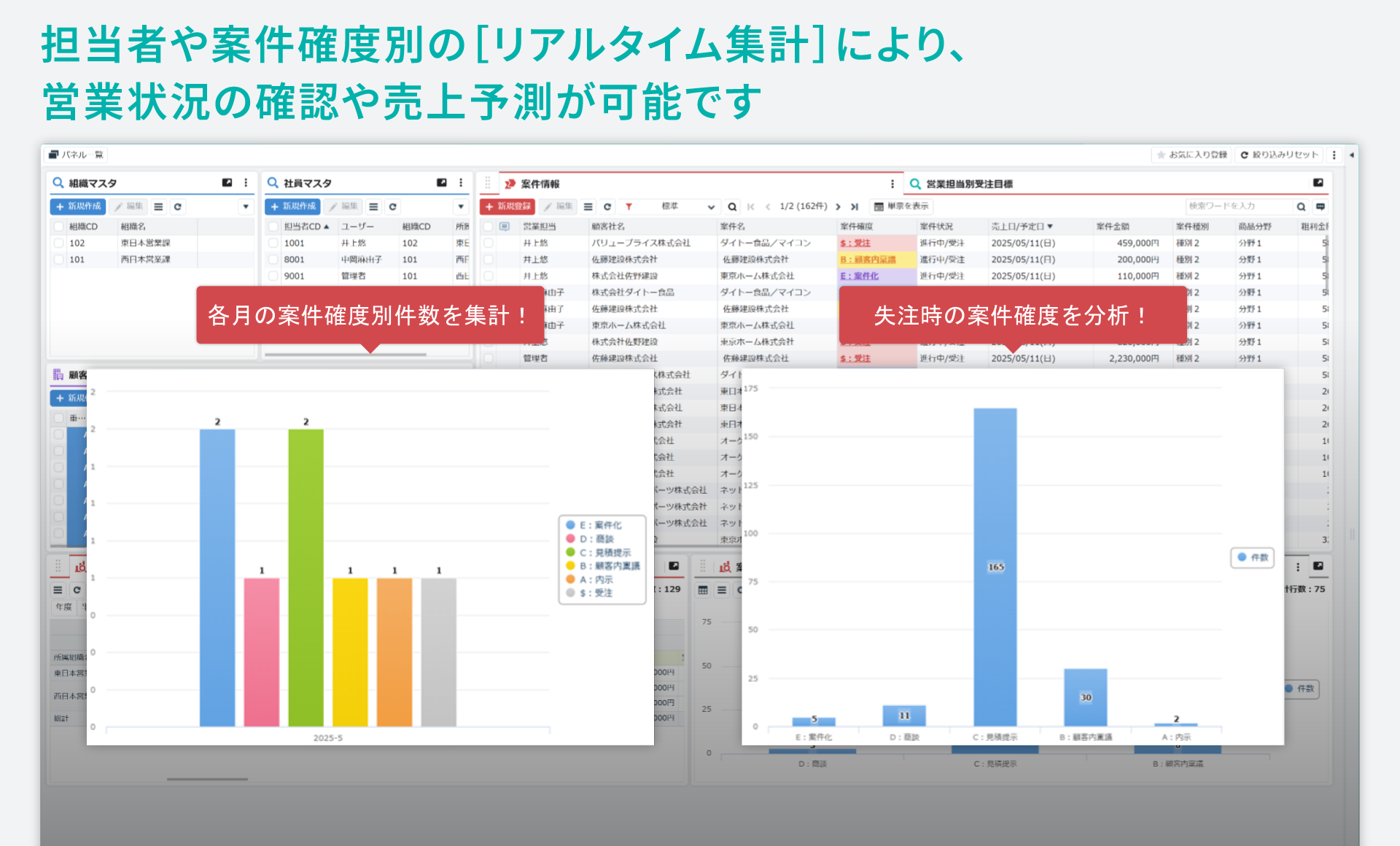Click the 新規登録 button in 案件情報
1400x846 pixels.
(509, 207)
